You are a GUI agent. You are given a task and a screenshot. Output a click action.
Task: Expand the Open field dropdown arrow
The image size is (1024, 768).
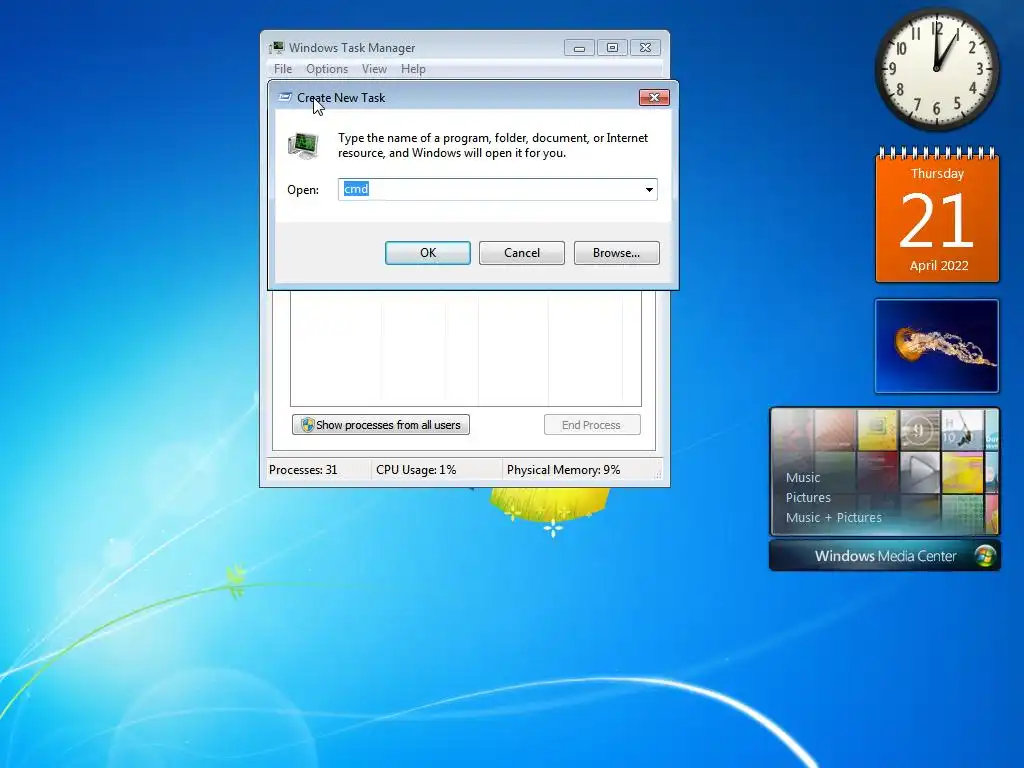coord(649,189)
